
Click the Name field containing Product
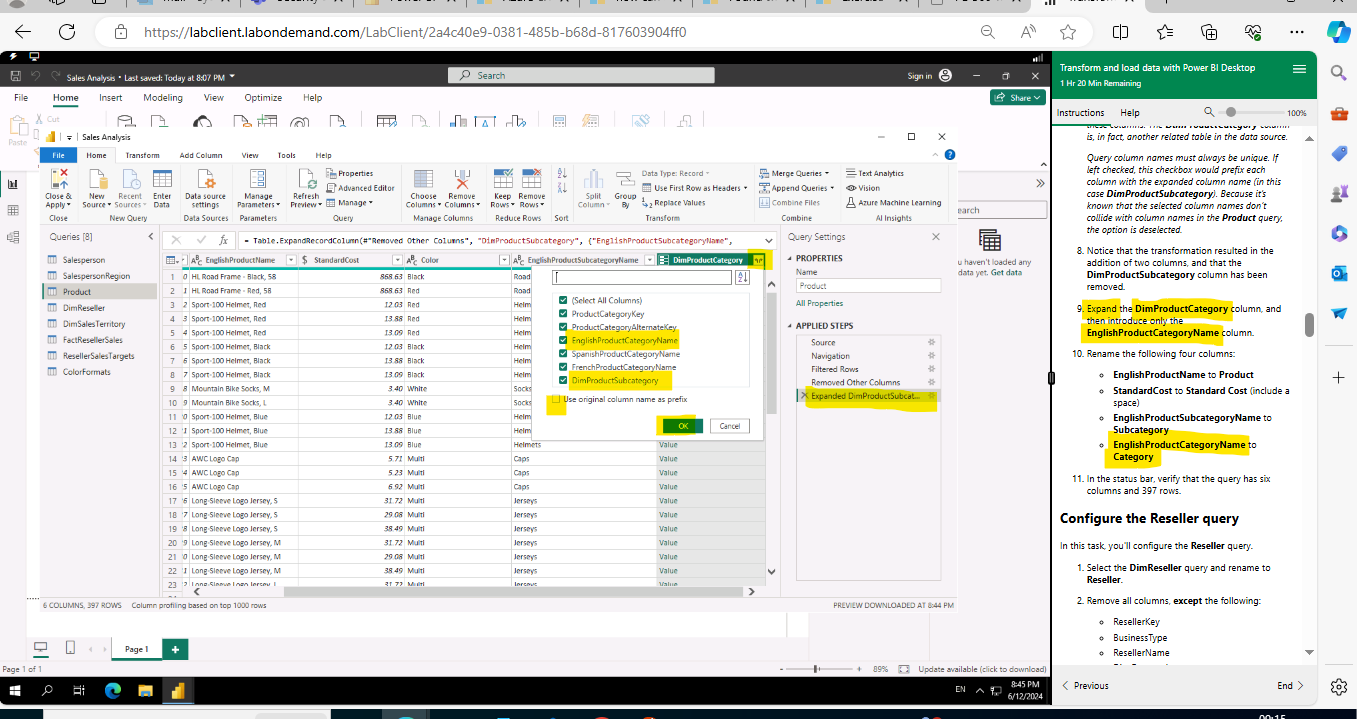[869, 285]
